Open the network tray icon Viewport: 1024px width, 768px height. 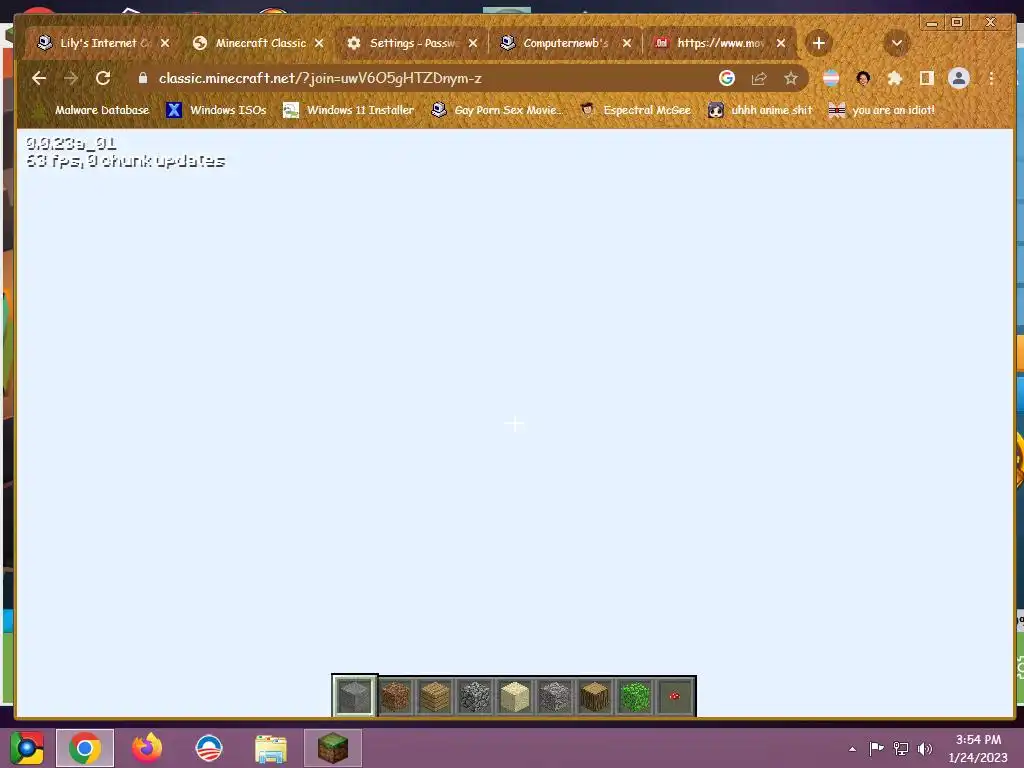pyautogui.click(x=901, y=748)
